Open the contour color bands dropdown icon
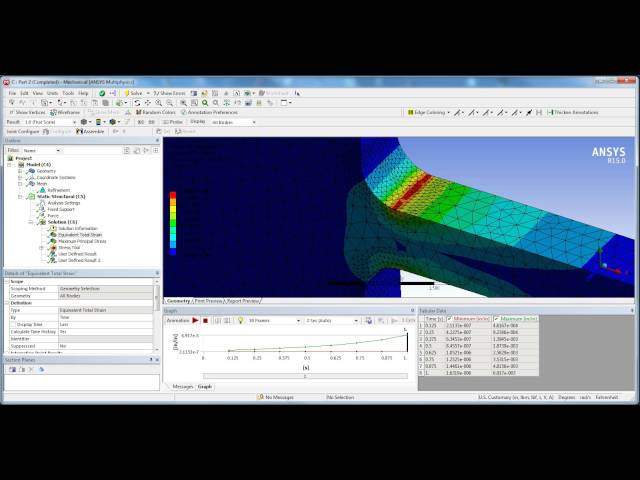The width and height of the screenshot is (640, 480). coord(99,122)
